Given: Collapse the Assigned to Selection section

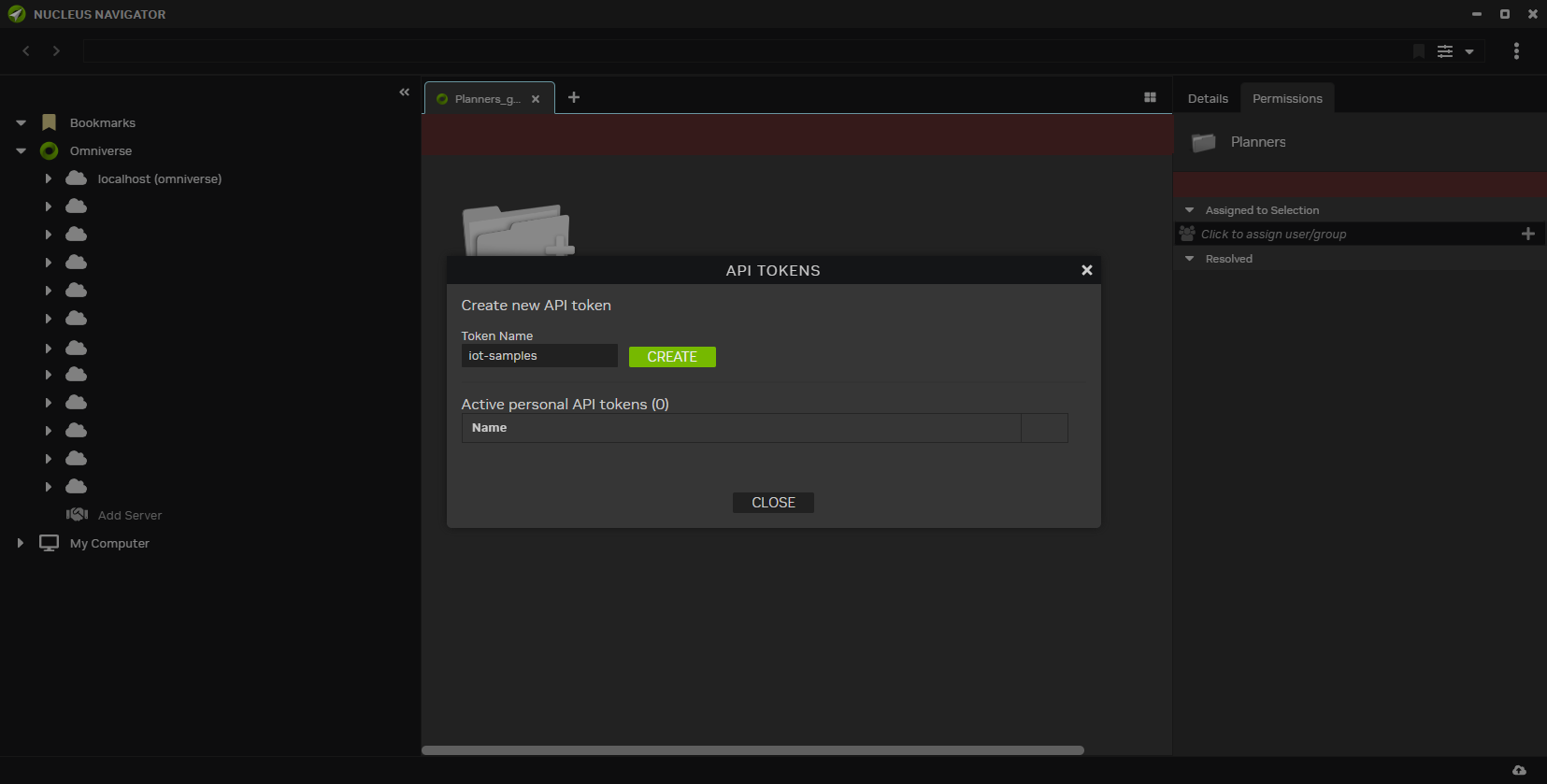Looking at the screenshot, I should tap(1189, 210).
